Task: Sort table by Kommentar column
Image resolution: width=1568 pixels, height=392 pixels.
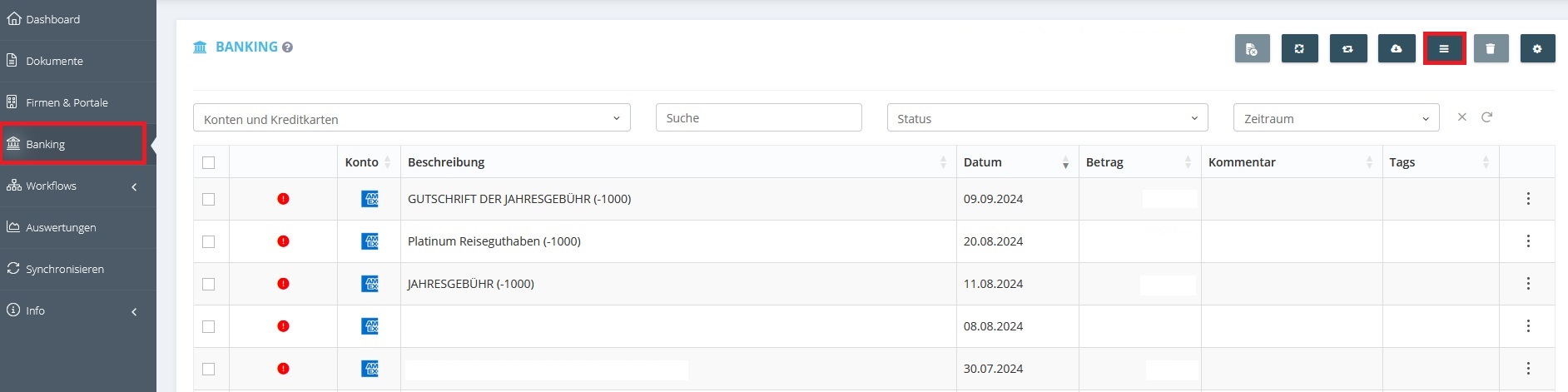Action: [x=1291, y=162]
